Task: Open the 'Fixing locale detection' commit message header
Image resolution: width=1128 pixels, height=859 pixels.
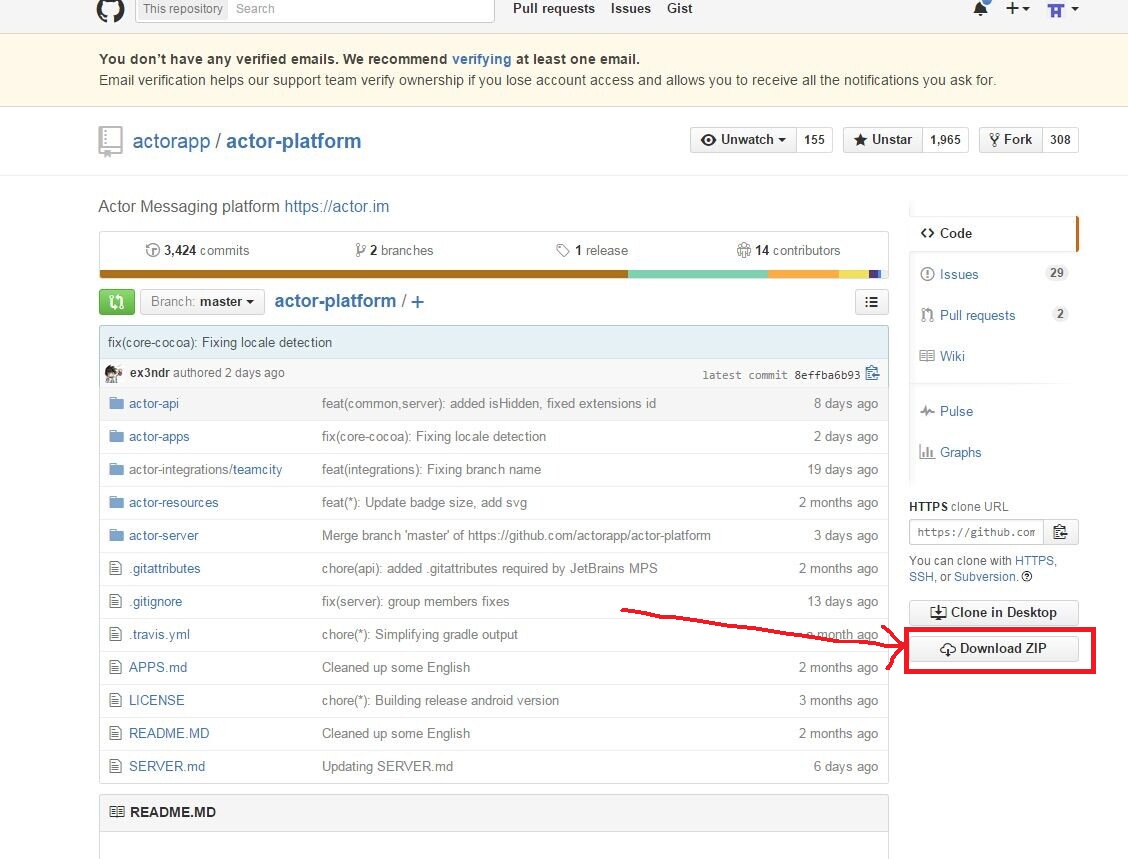Action: (x=219, y=342)
